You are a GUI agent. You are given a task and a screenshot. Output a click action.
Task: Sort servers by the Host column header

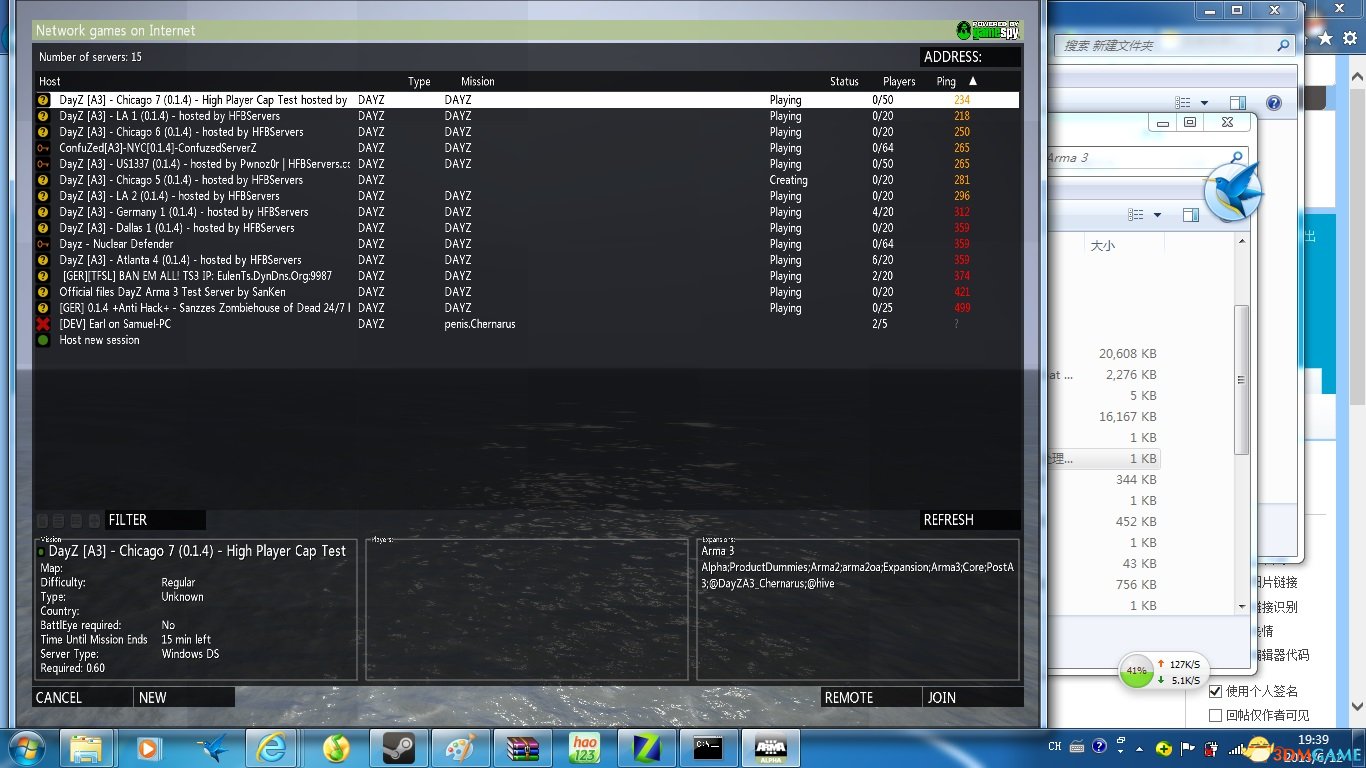coord(50,81)
